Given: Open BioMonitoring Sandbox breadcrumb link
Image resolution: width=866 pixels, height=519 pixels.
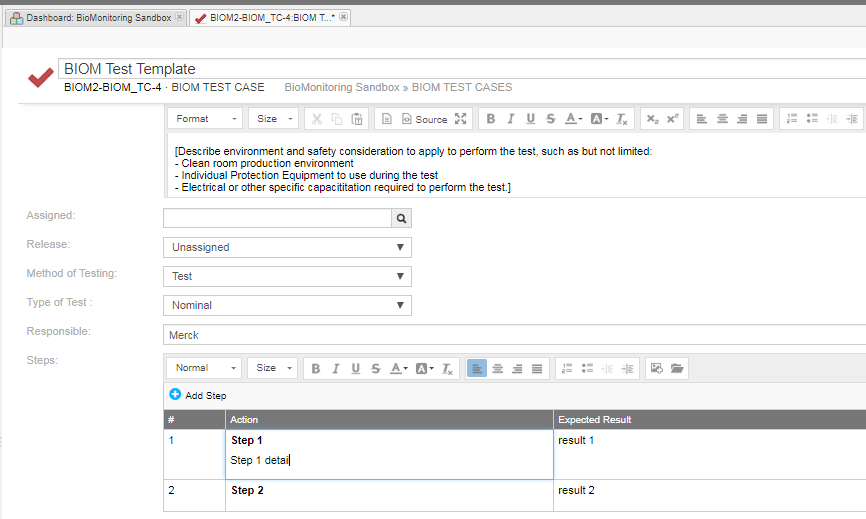Looking at the screenshot, I should pos(342,87).
